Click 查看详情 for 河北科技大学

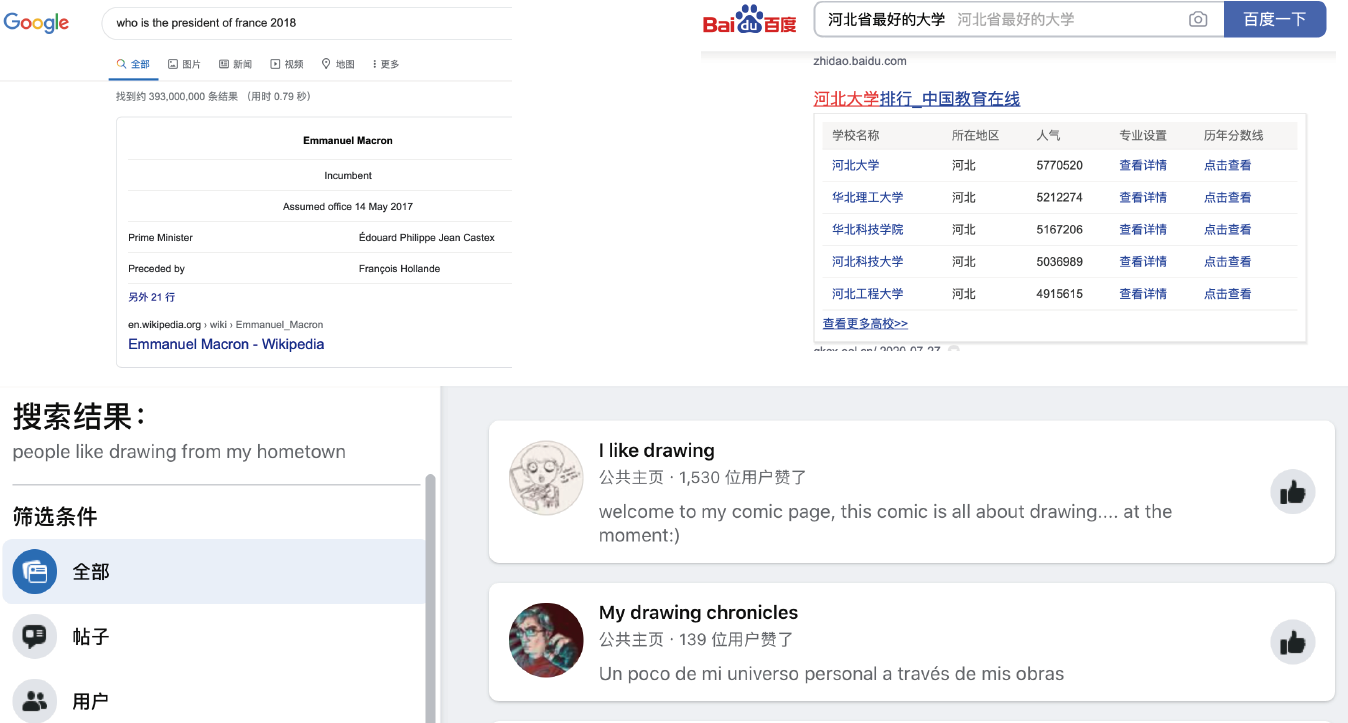pyautogui.click(x=1143, y=261)
